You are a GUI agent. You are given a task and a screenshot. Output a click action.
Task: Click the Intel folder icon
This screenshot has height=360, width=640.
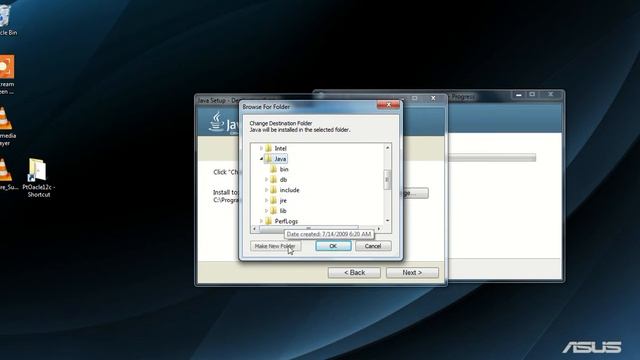268,148
